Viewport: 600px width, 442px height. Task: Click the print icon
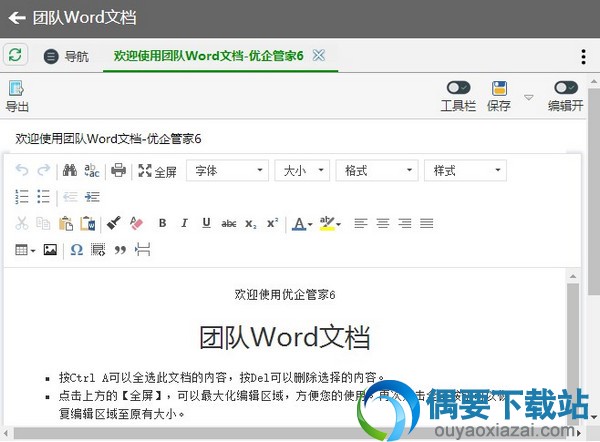pyautogui.click(x=118, y=170)
